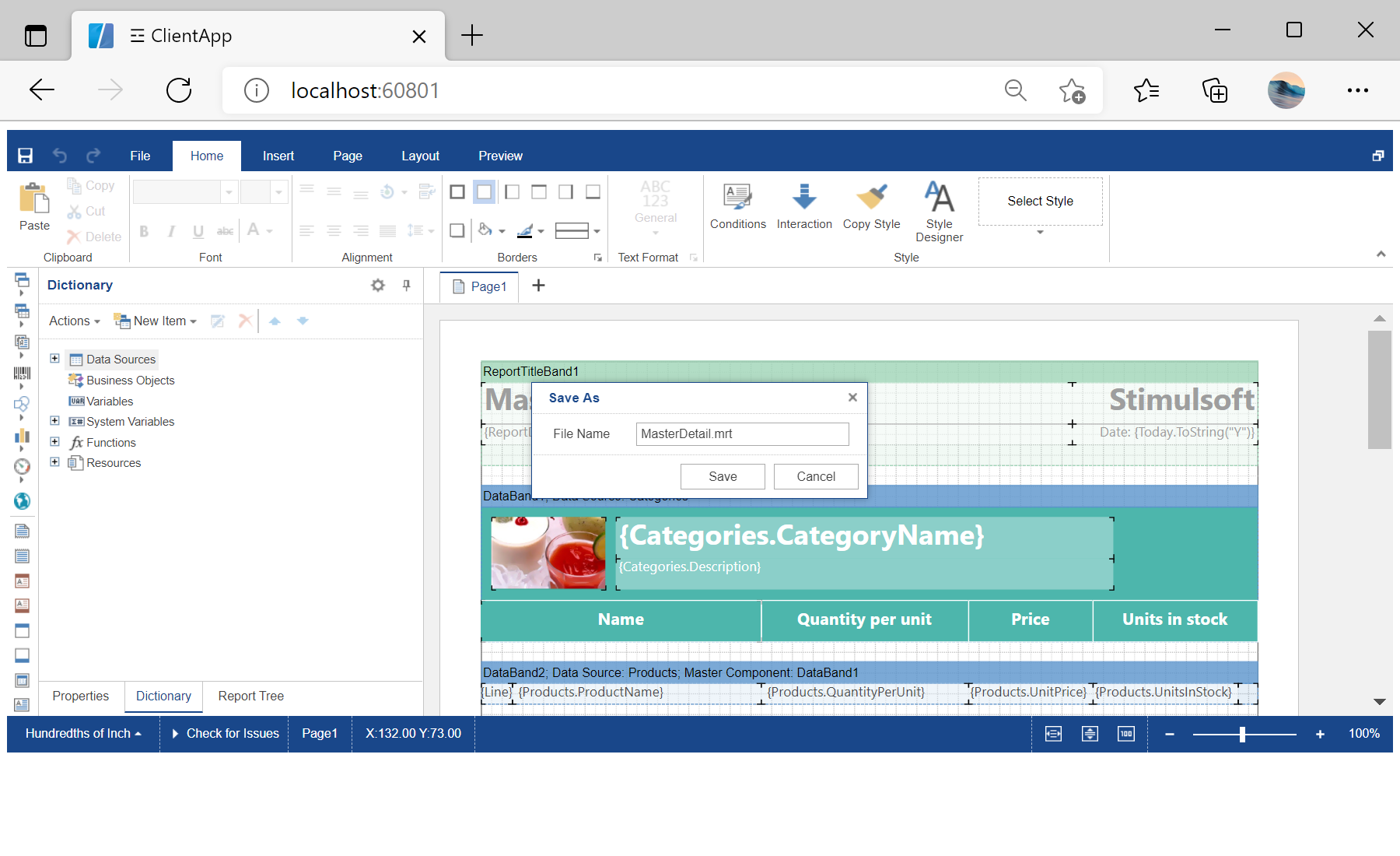Click the barcode component icon in sidebar
This screenshot has width=1400, height=856.
tap(22, 374)
